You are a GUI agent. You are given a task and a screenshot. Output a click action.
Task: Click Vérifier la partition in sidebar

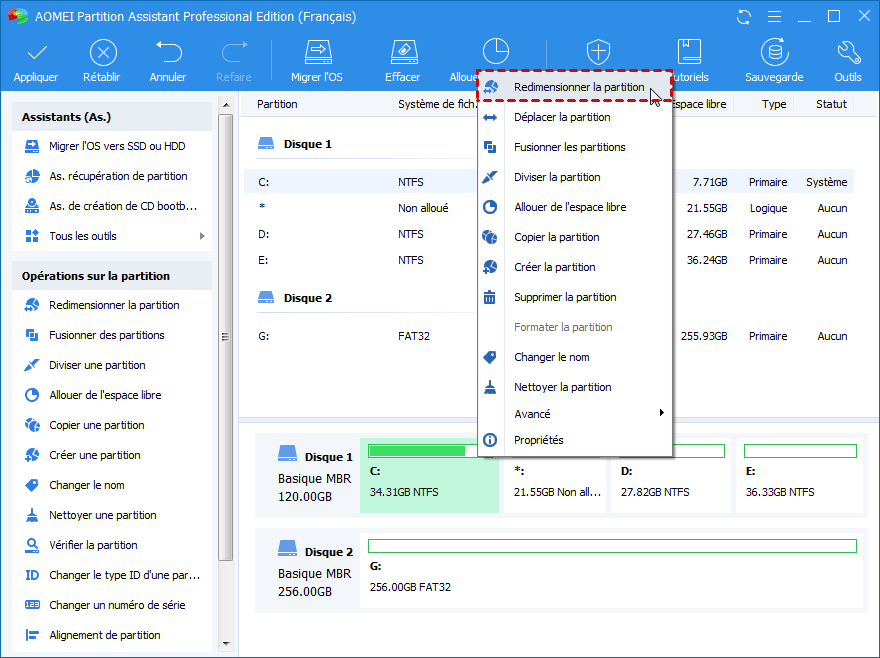click(93, 545)
